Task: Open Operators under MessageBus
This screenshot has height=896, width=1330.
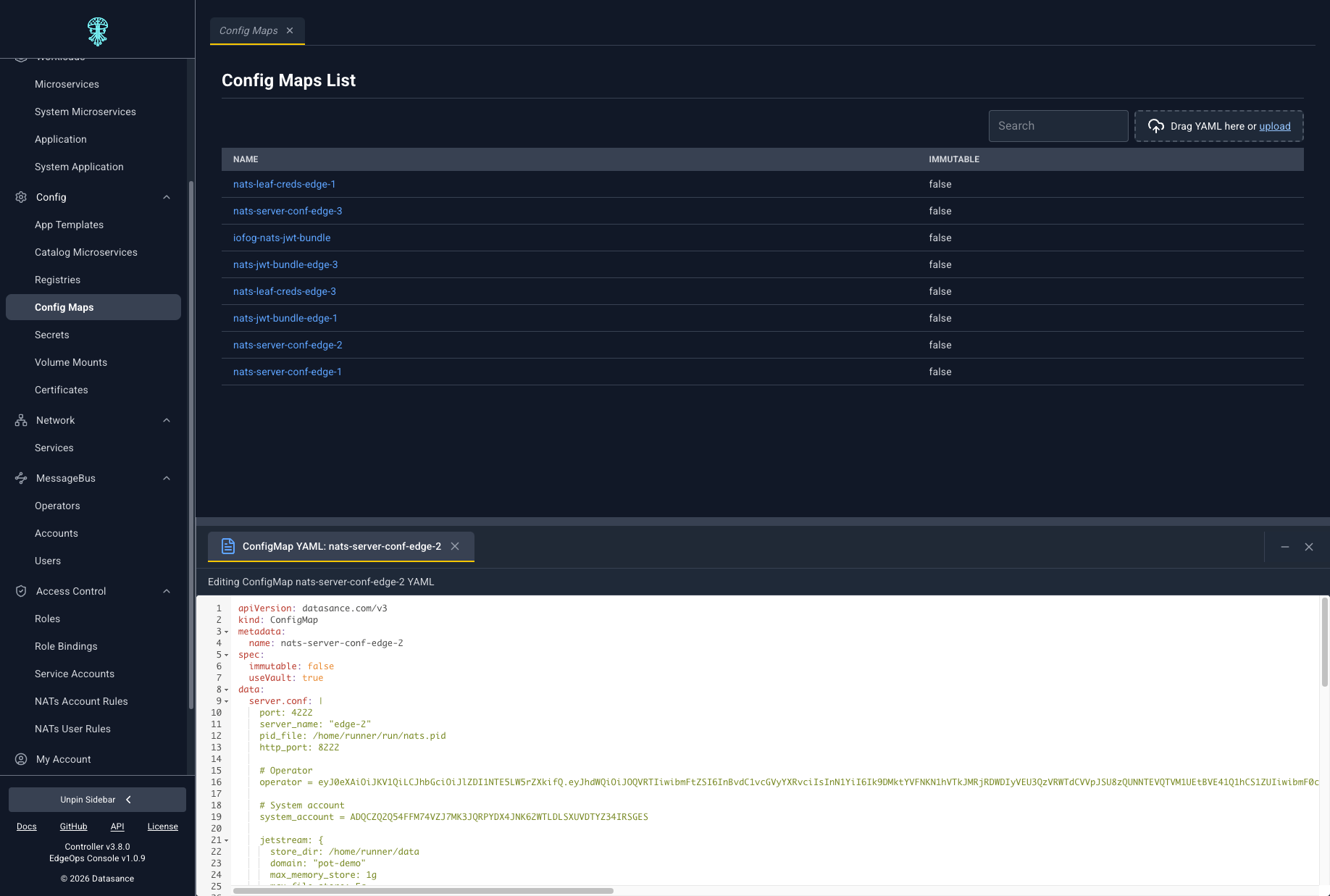Action: pos(57,506)
